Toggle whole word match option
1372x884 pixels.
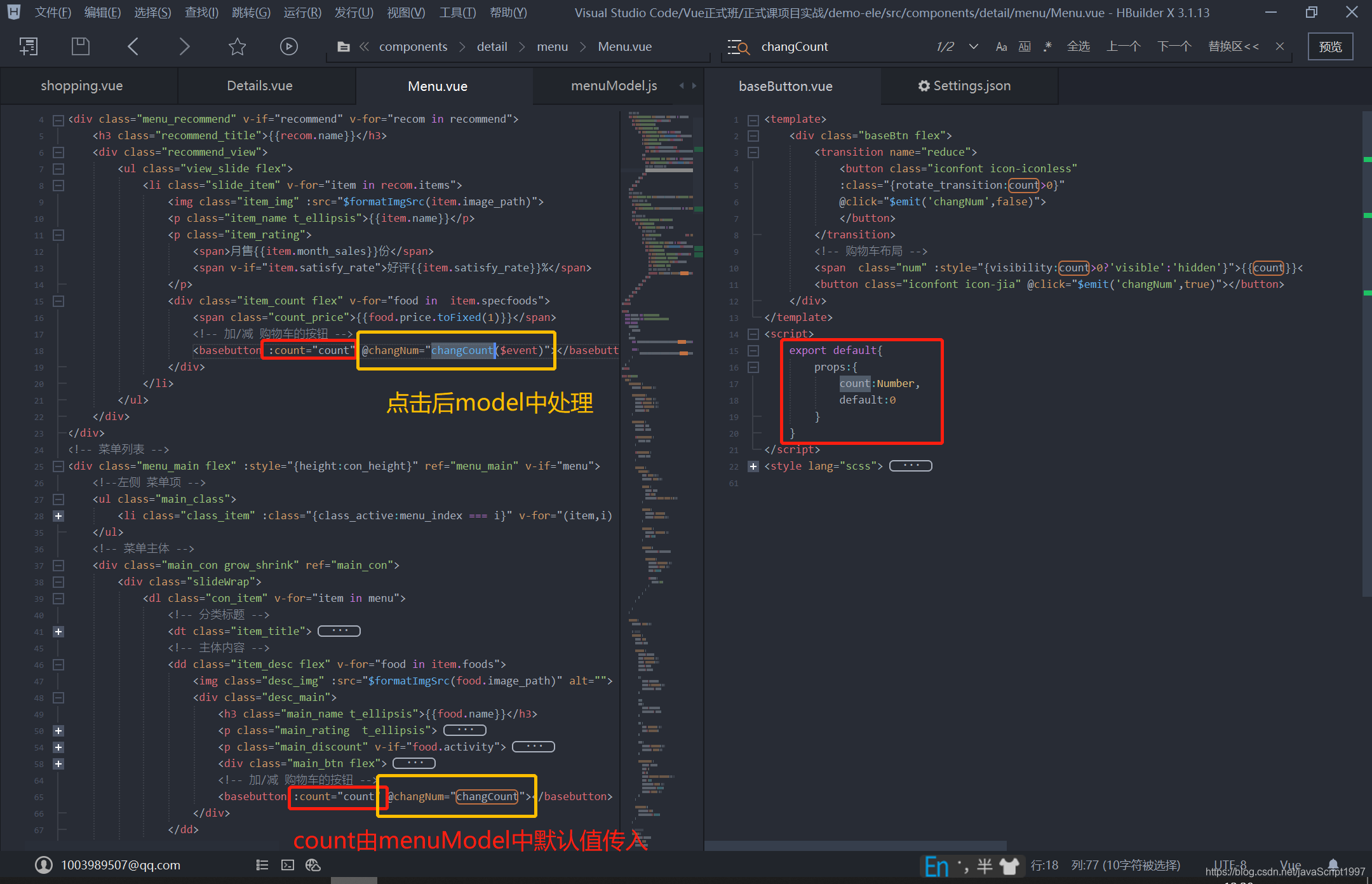1025,46
